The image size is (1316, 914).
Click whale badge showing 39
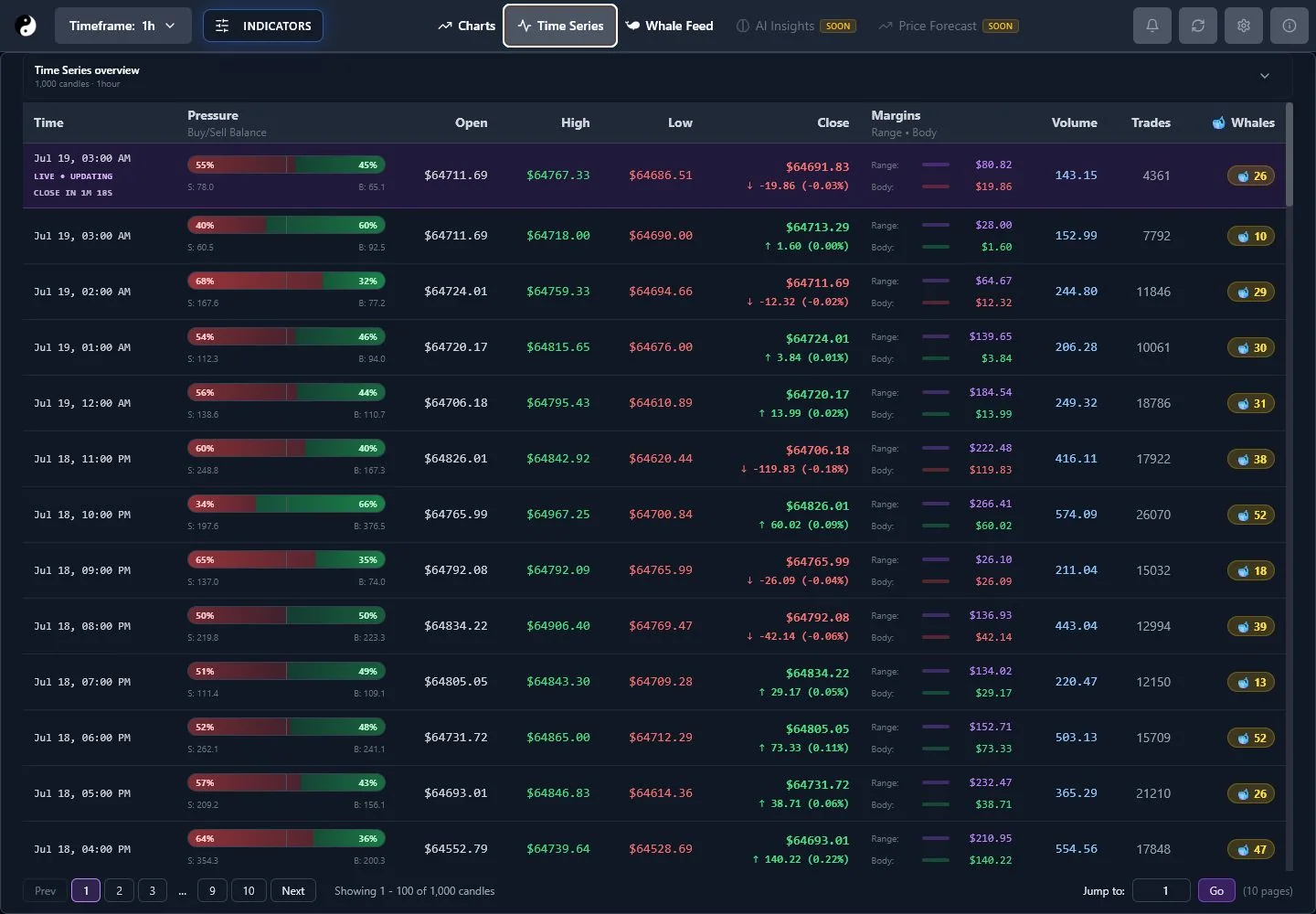[1251, 626]
